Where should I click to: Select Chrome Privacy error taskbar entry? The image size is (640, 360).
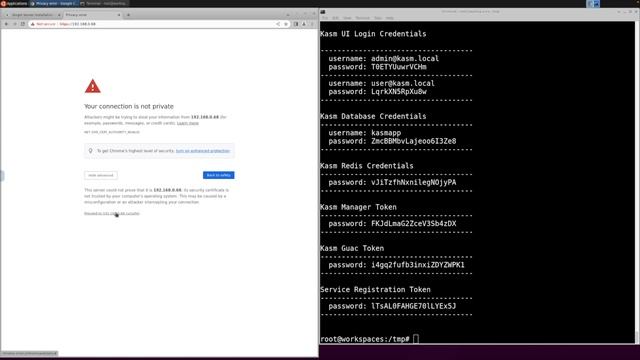coord(54,3)
